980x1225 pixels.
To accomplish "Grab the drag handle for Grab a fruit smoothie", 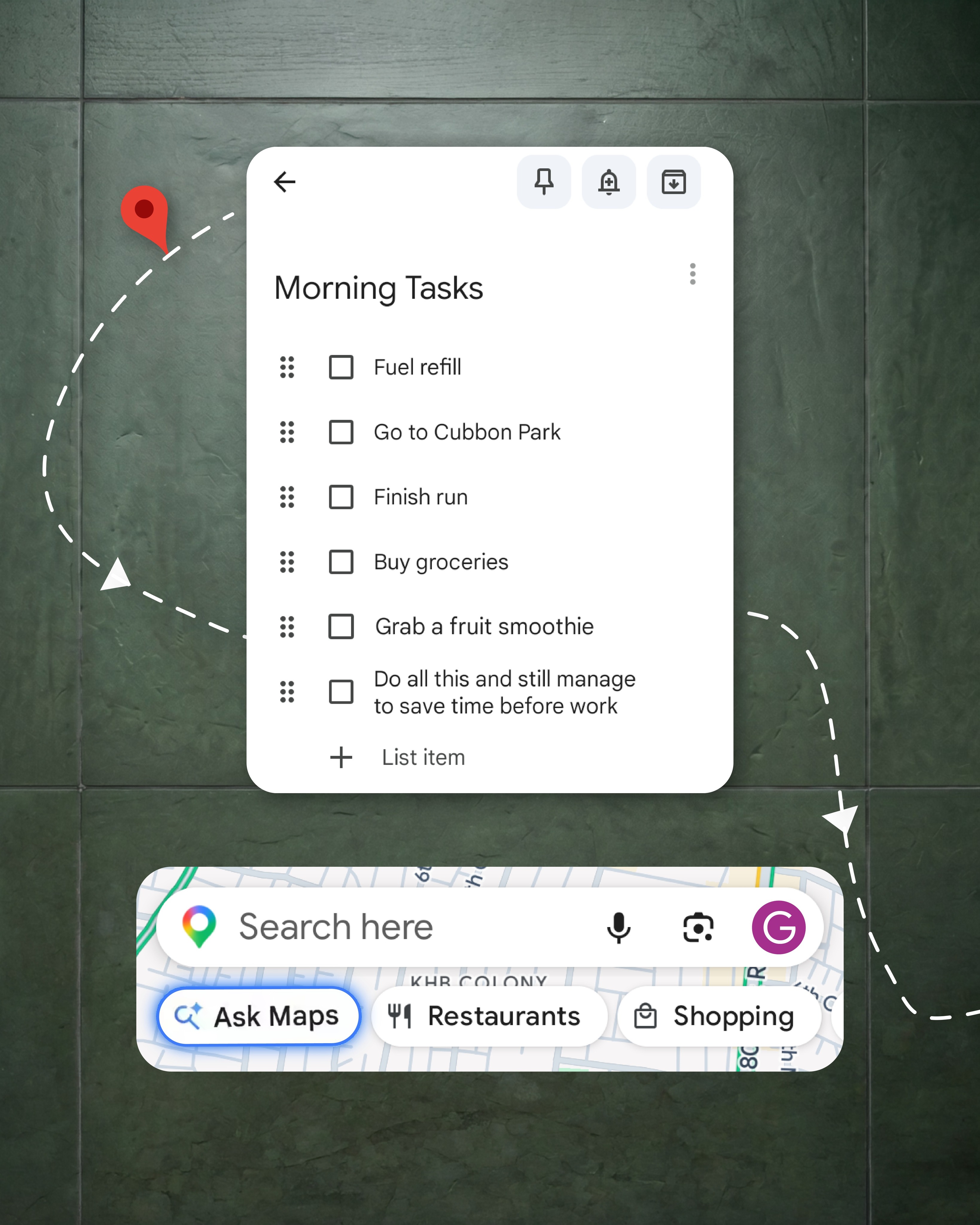I will tap(287, 627).
